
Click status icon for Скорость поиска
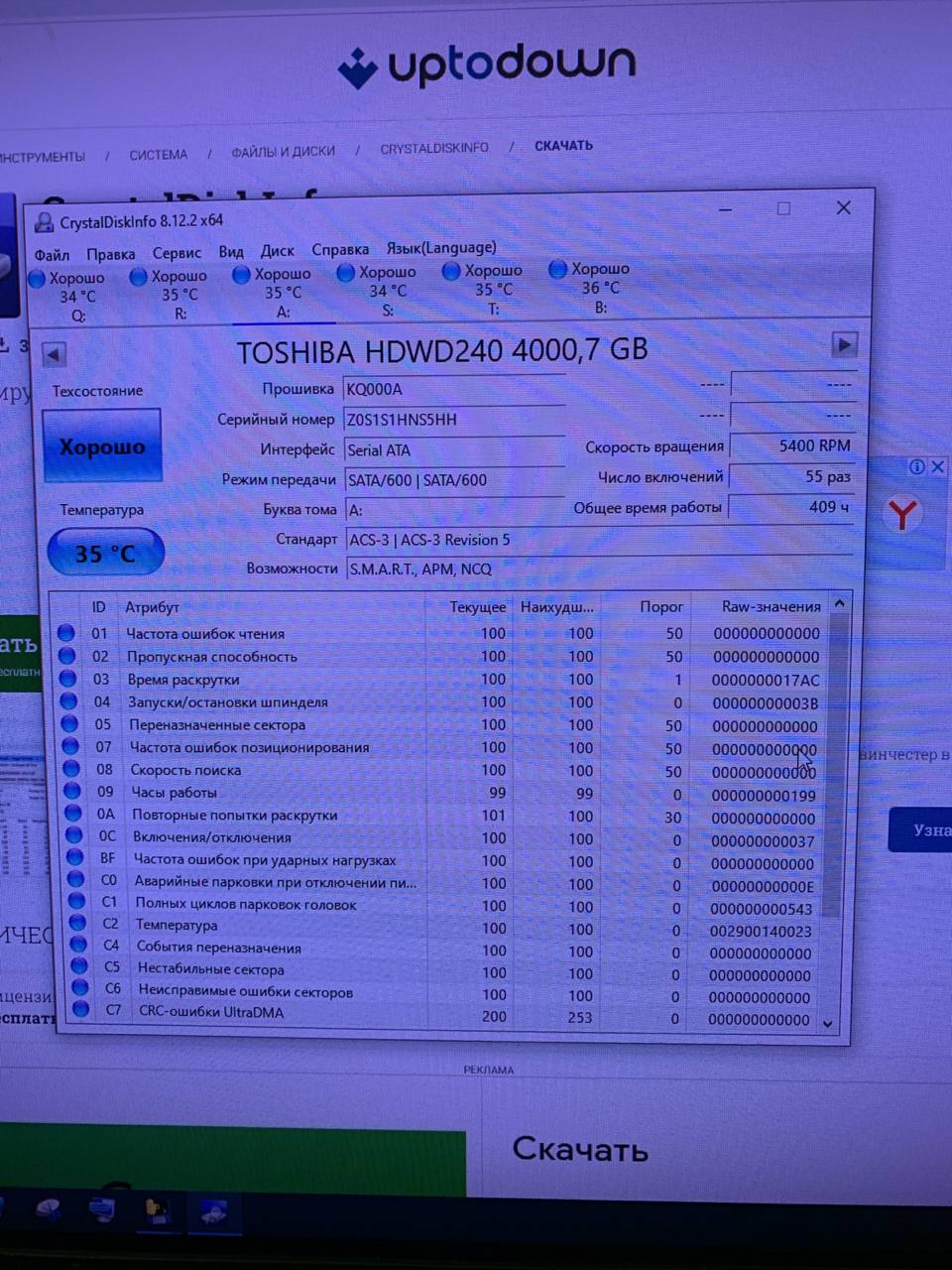72,769
